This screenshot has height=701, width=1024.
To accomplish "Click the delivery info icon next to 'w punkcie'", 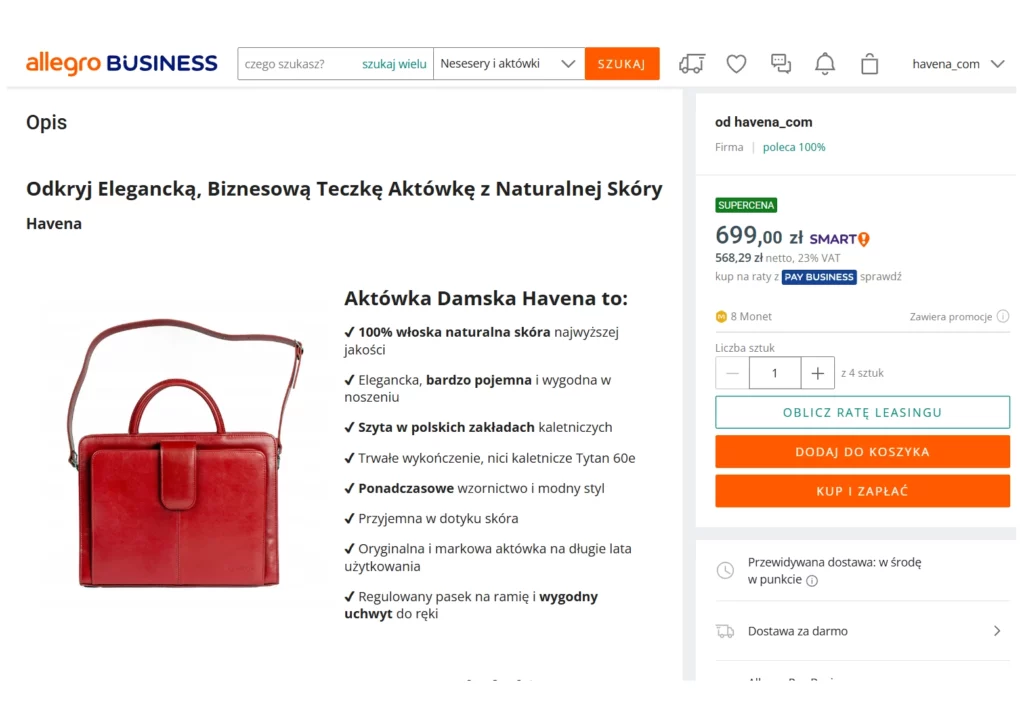I will pyautogui.click(x=812, y=581).
